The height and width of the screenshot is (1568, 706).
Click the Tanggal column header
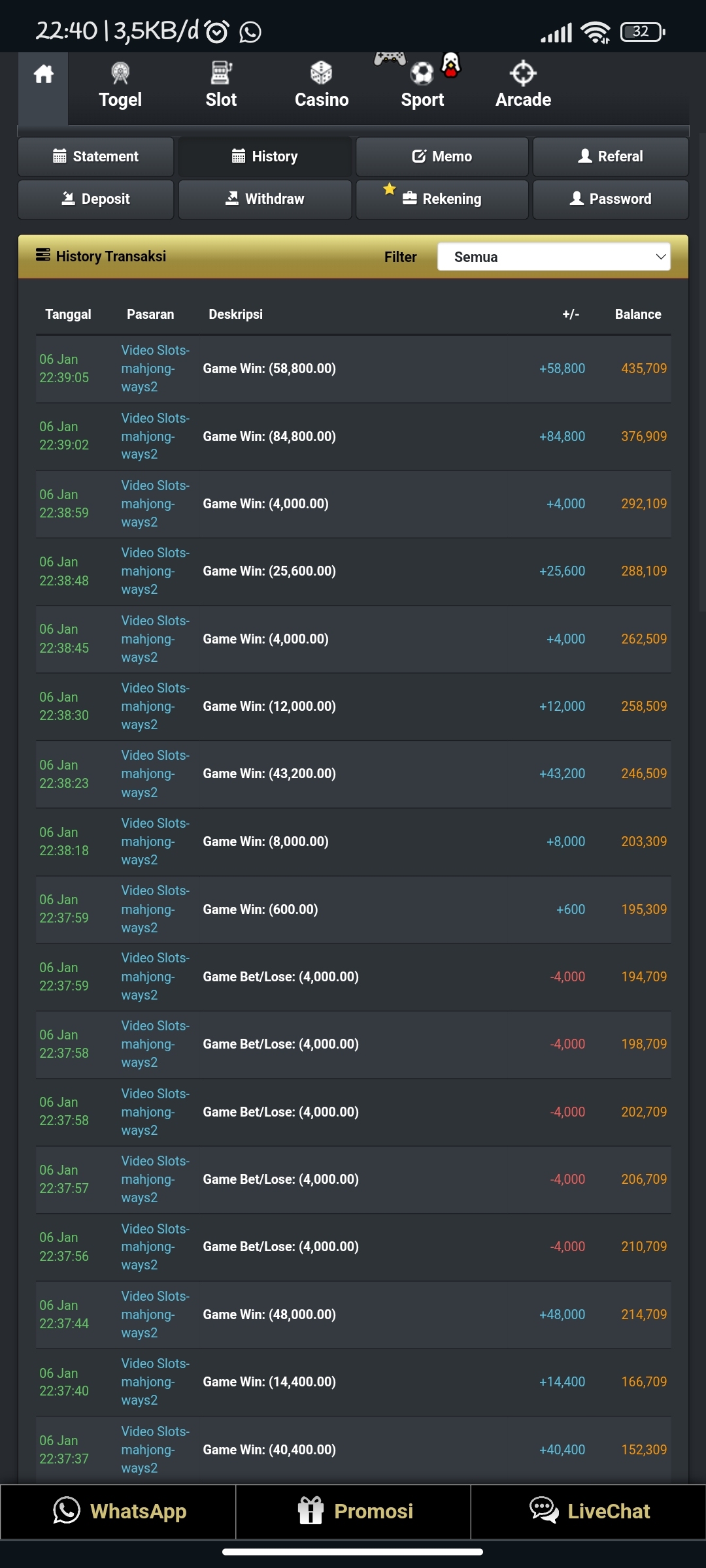point(68,314)
